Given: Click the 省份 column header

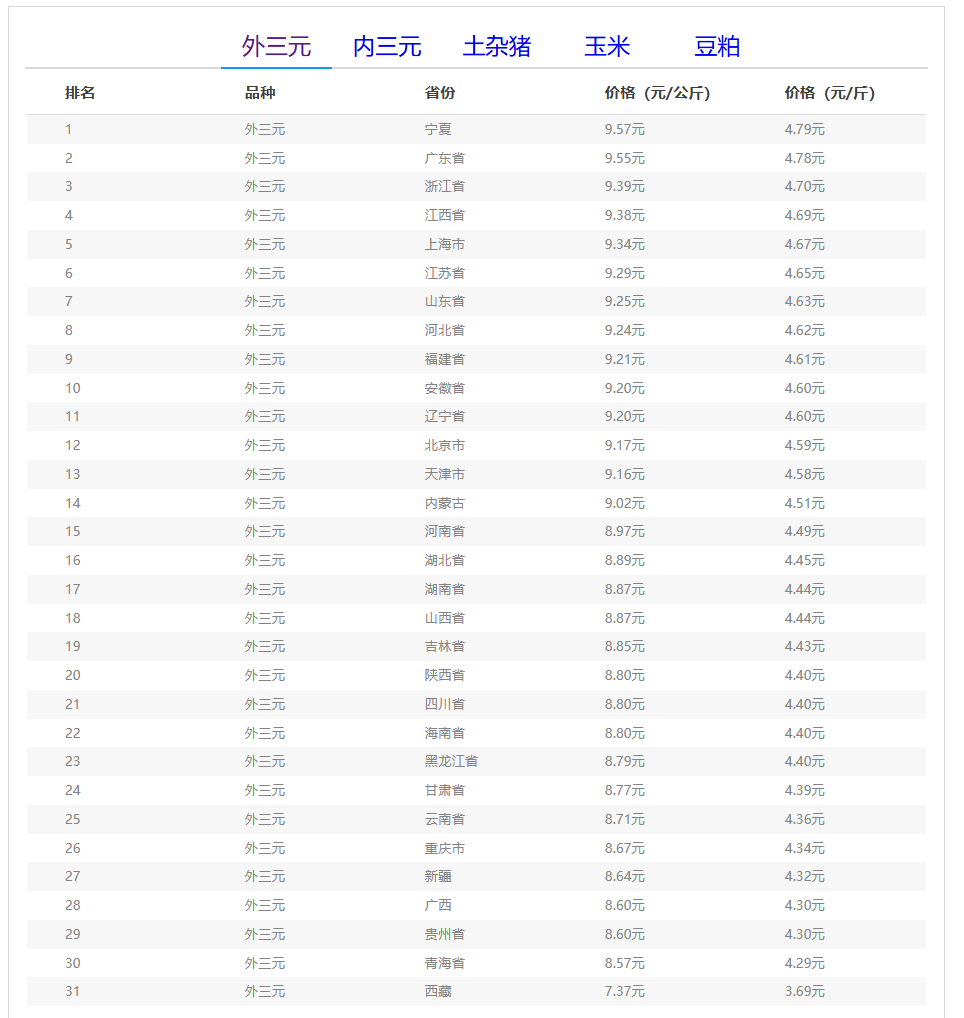Looking at the screenshot, I should (440, 93).
